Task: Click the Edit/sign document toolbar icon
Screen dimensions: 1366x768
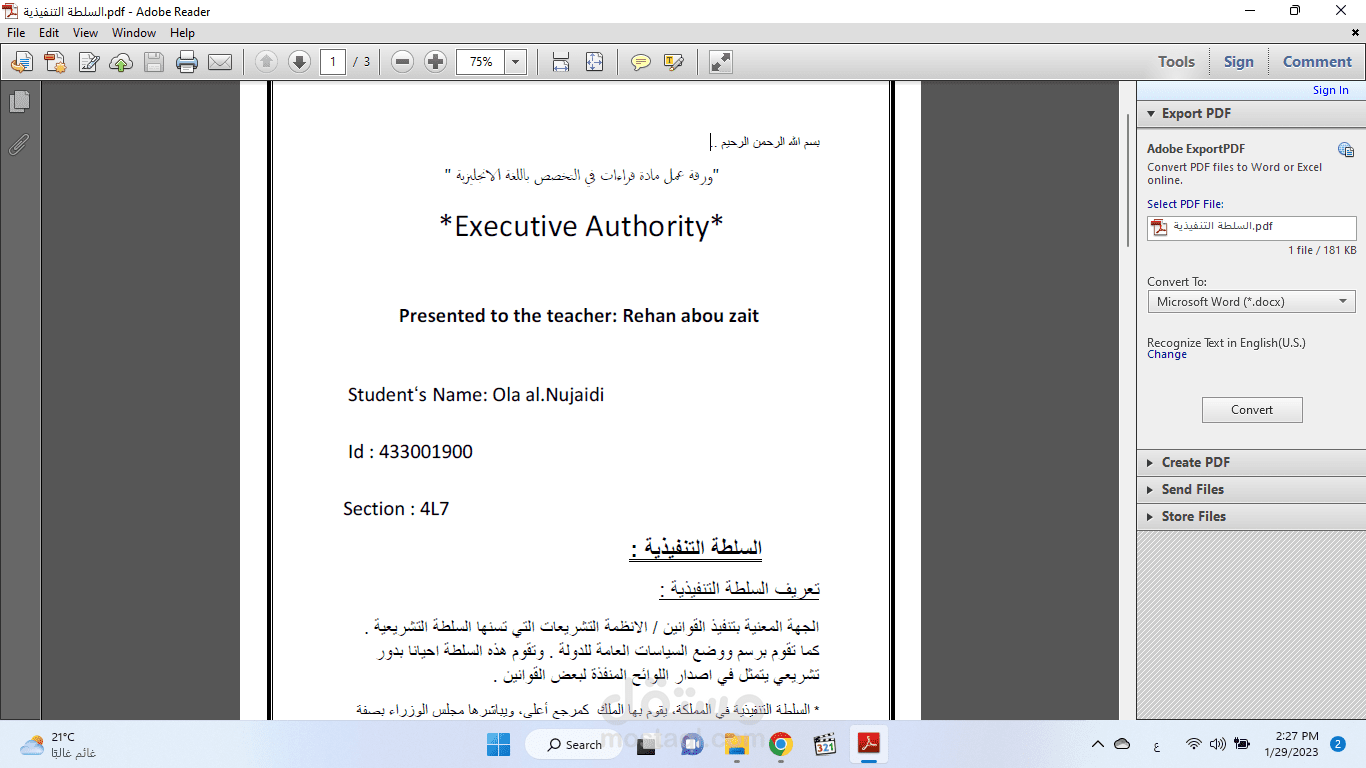Action: point(88,62)
